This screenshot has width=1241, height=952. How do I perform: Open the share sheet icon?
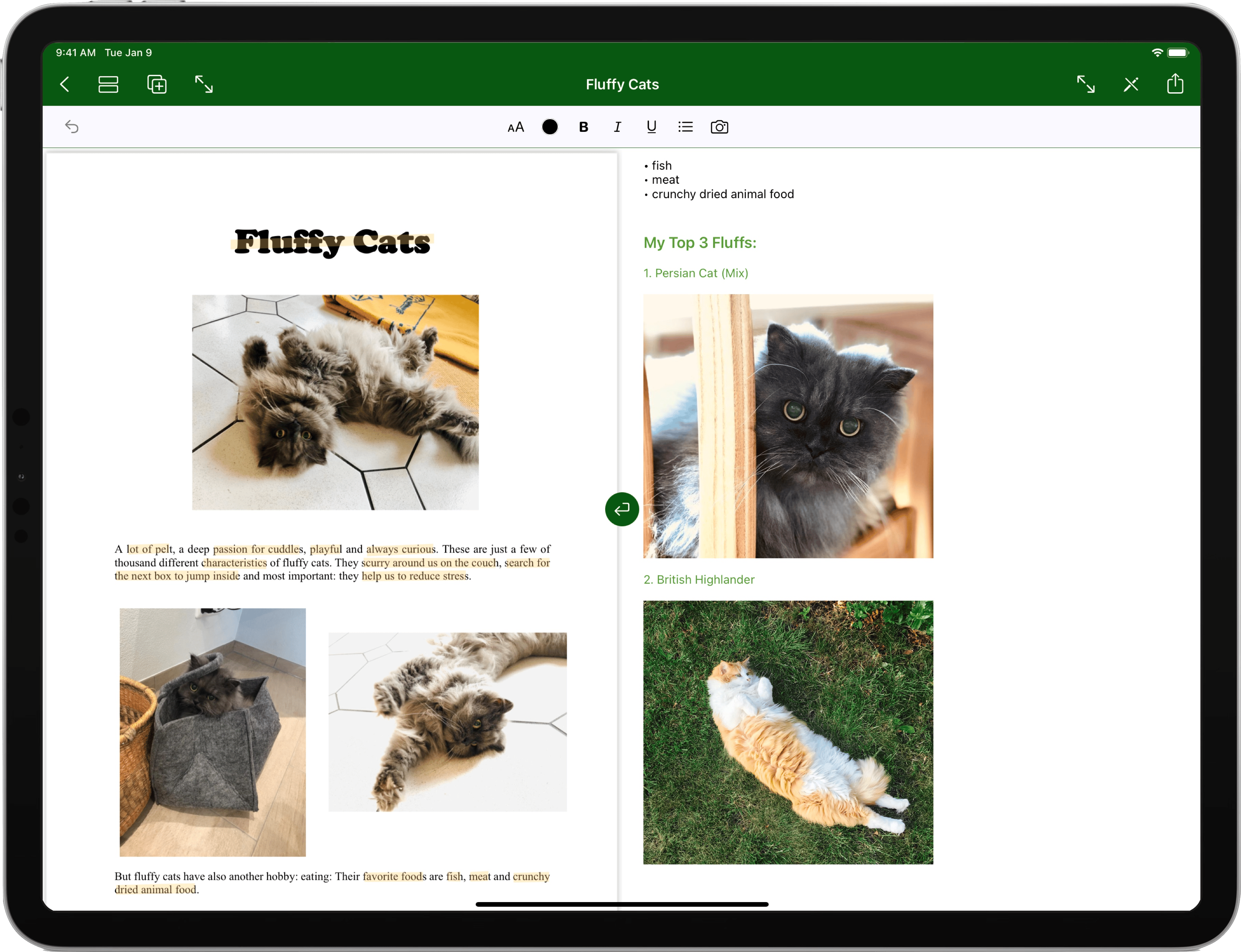pyautogui.click(x=1175, y=83)
